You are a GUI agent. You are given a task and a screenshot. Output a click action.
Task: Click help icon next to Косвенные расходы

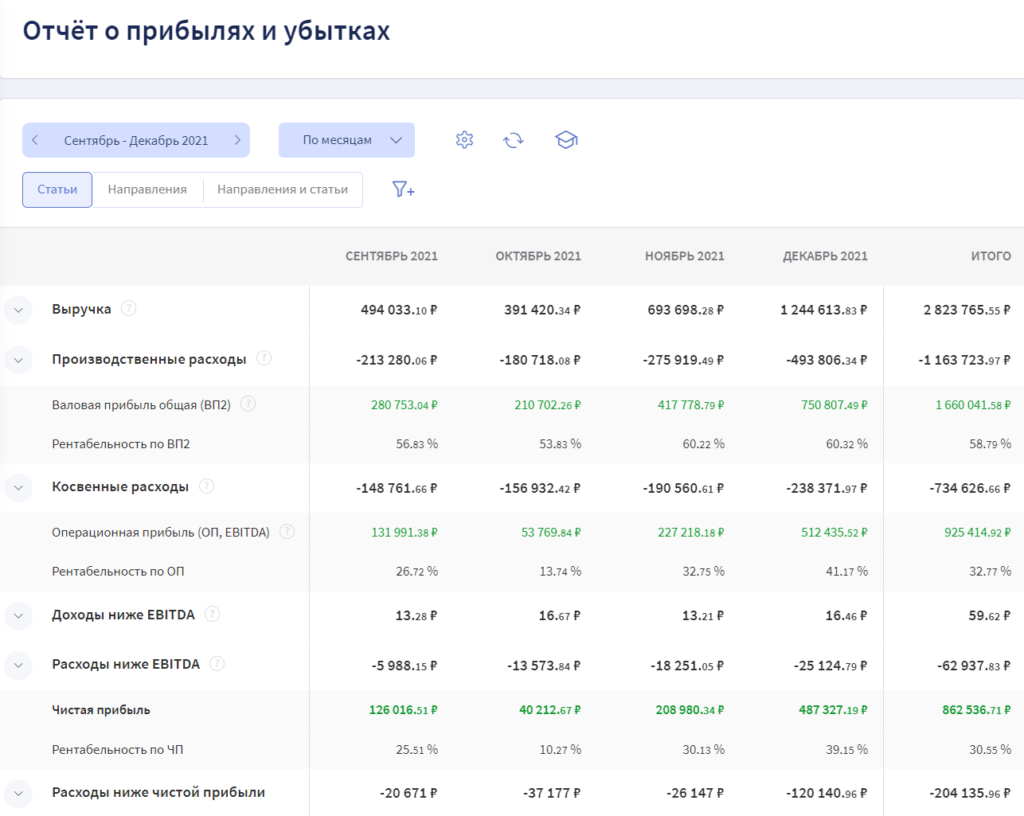point(206,487)
